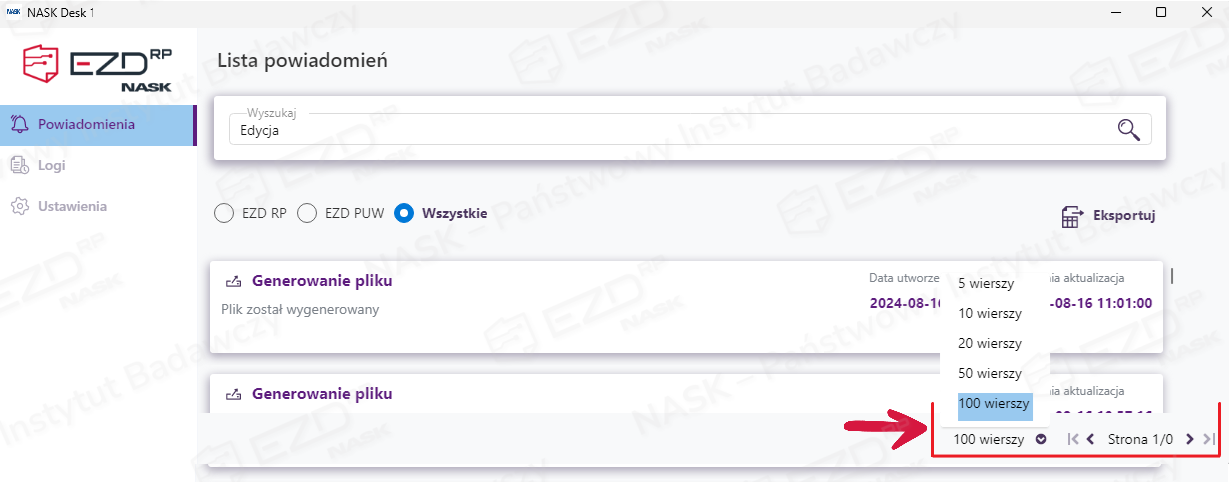Click the magnifier search icon
1229x482 pixels.
coord(1128,129)
